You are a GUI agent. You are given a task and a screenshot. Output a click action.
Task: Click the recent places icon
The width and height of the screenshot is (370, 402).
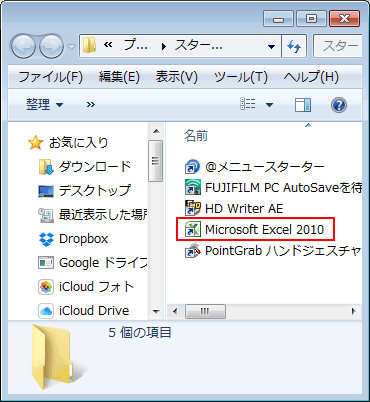pos(46,215)
